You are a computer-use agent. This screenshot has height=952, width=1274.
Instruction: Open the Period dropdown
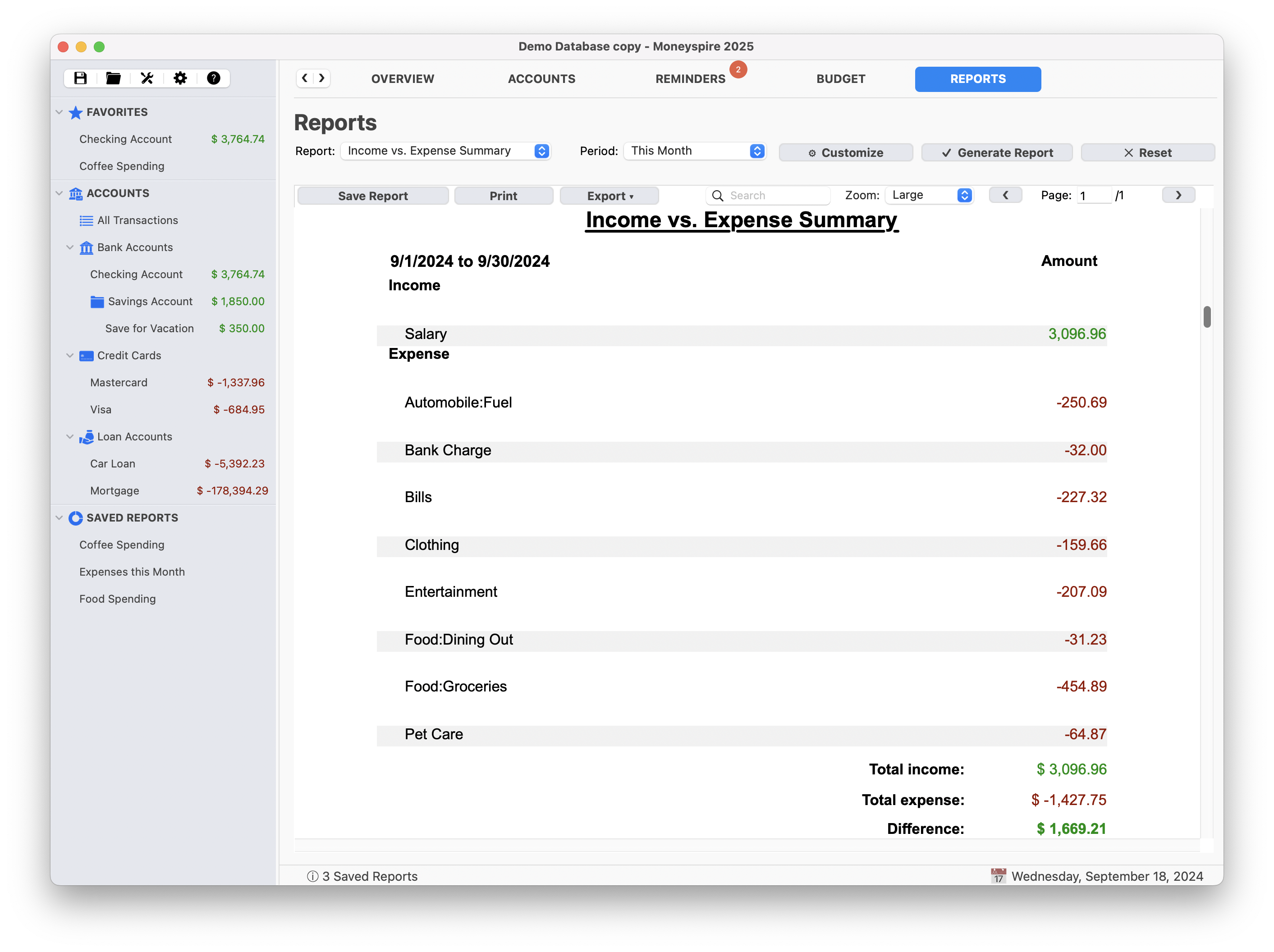pos(695,151)
